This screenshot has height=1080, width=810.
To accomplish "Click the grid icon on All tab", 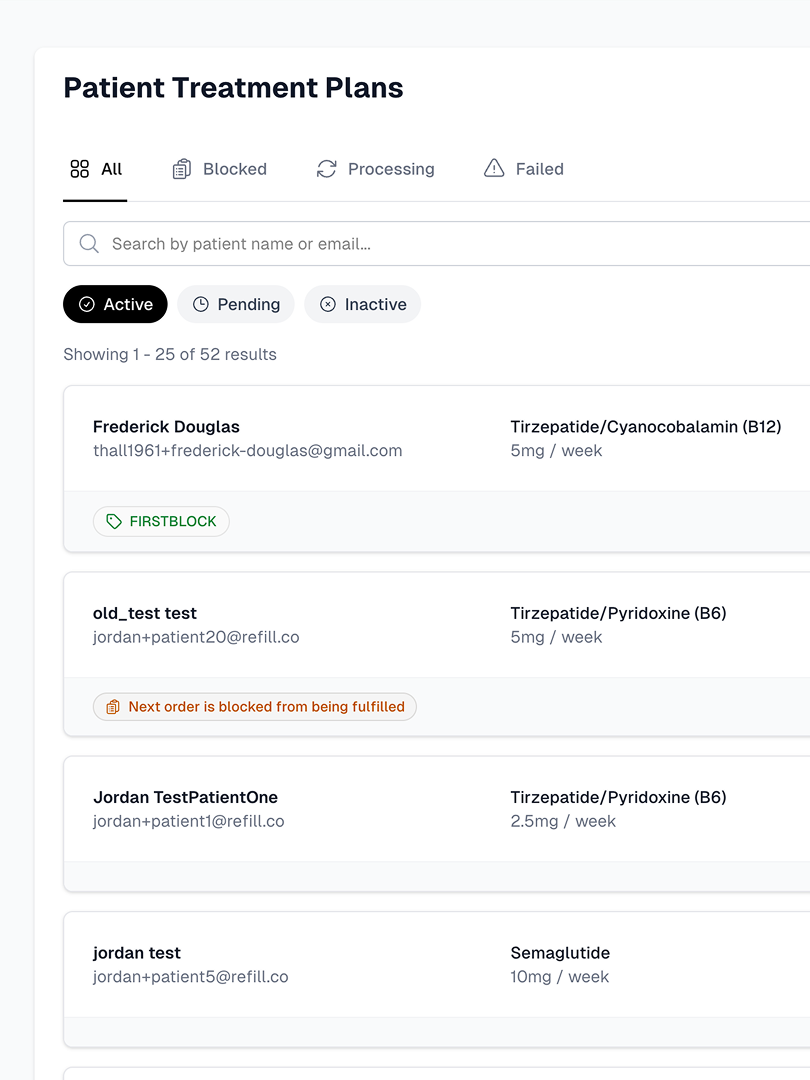I will pos(80,169).
